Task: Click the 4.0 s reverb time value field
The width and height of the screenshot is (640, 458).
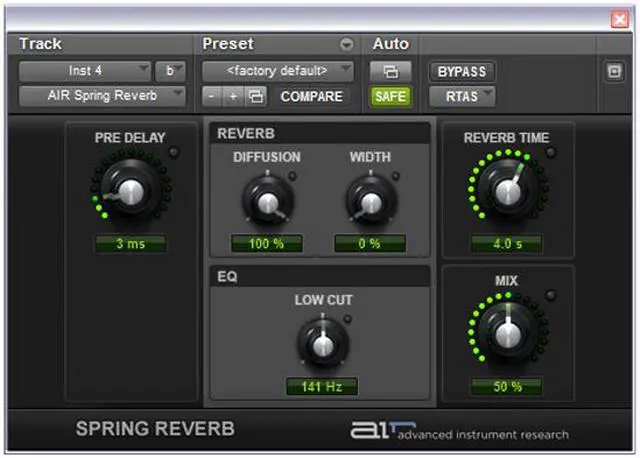Action: pos(507,244)
